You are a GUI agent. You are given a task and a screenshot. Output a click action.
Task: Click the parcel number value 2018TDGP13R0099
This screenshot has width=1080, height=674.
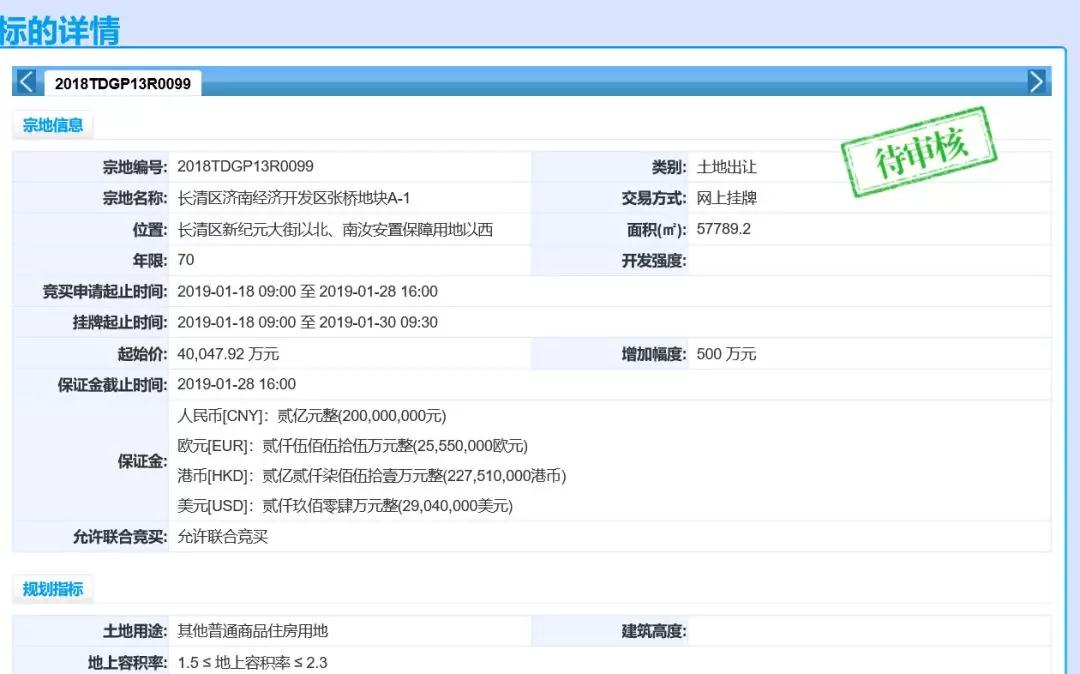coord(245,167)
